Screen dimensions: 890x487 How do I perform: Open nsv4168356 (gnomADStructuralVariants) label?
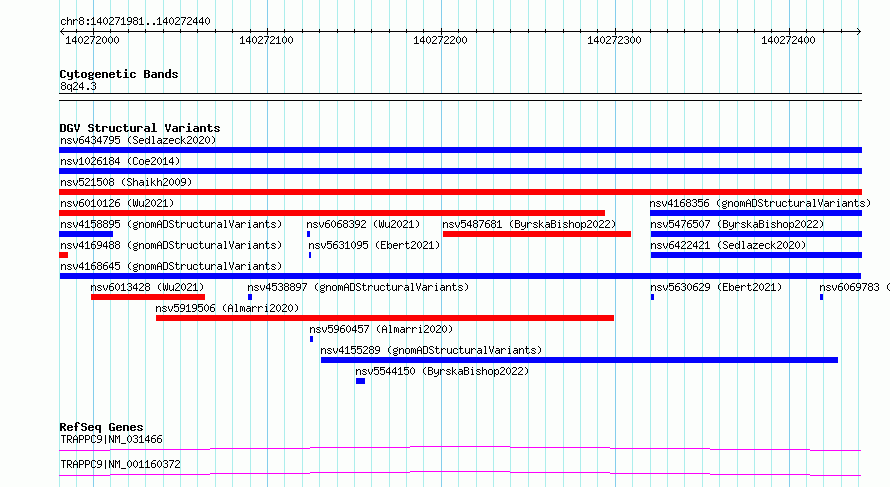coord(760,203)
